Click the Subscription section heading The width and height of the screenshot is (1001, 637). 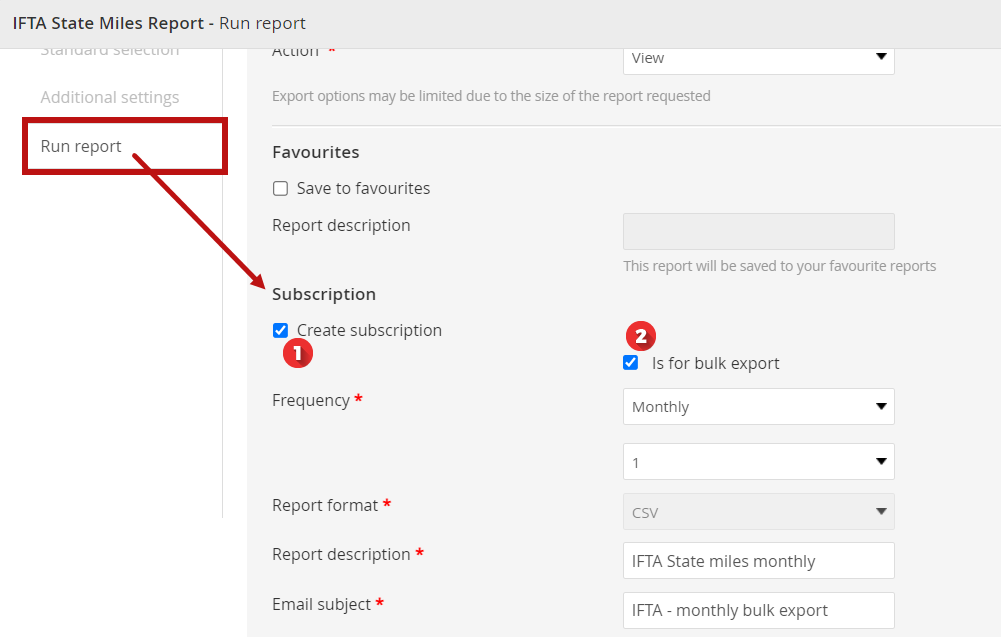click(x=324, y=294)
